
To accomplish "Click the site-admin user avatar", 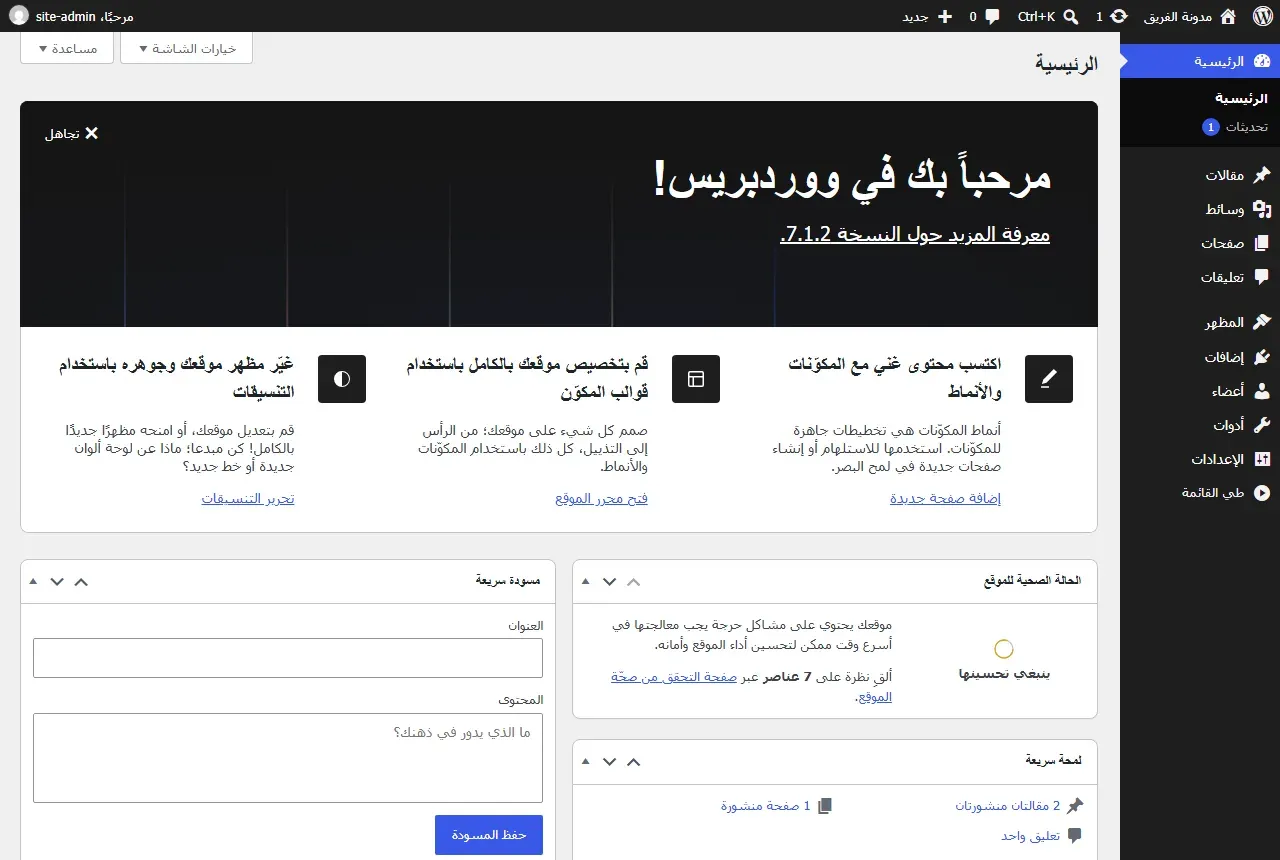I will (19, 16).
